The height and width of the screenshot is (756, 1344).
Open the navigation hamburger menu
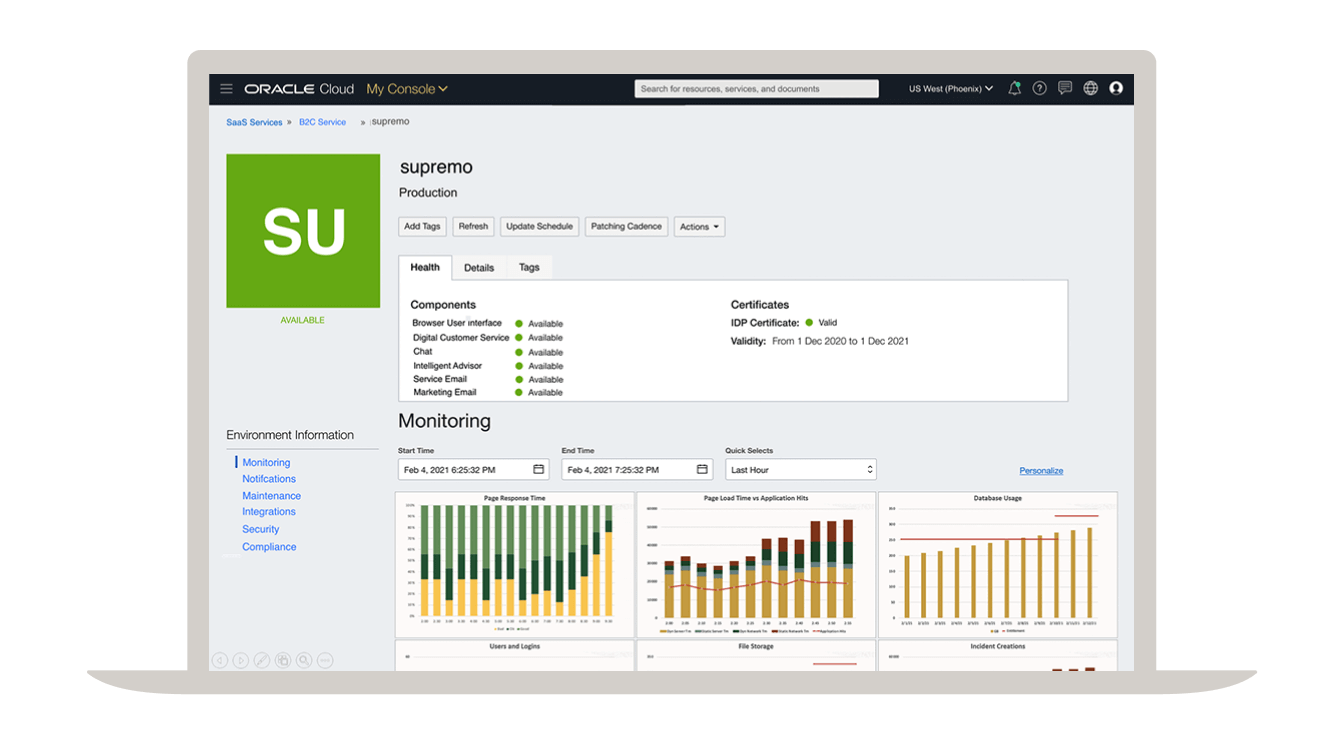227,88
